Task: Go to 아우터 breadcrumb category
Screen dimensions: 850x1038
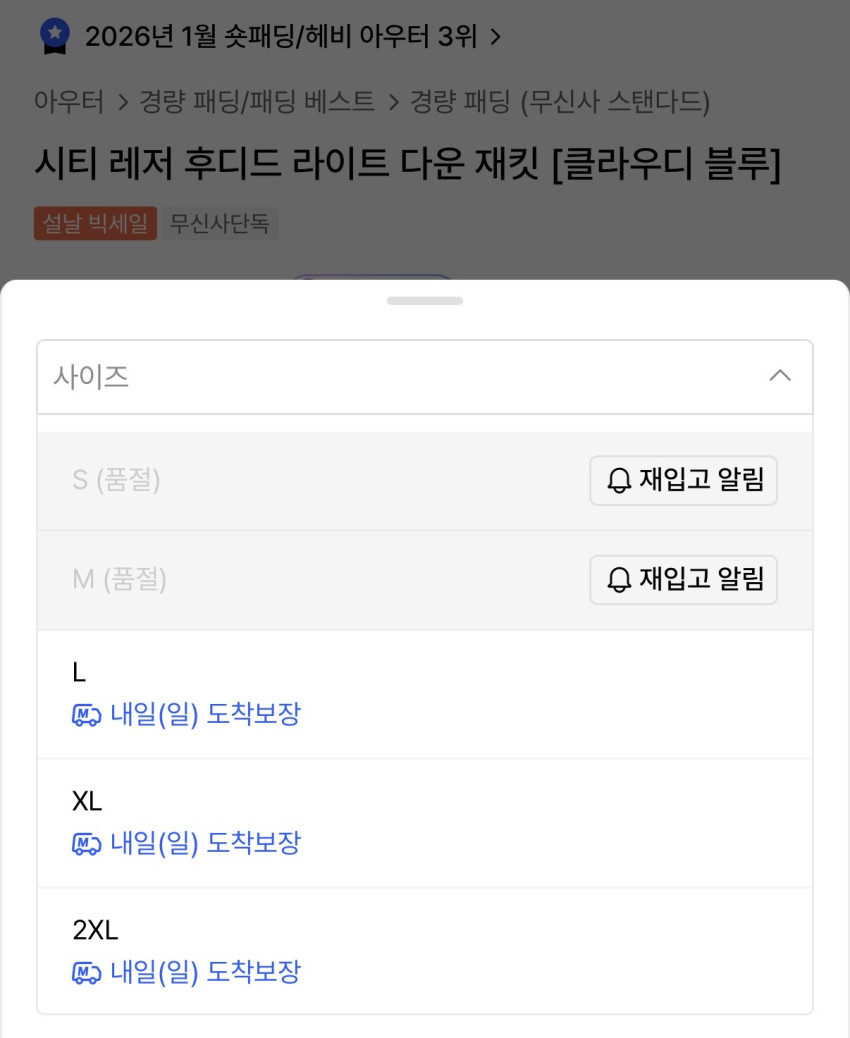Action: [69, 101]
